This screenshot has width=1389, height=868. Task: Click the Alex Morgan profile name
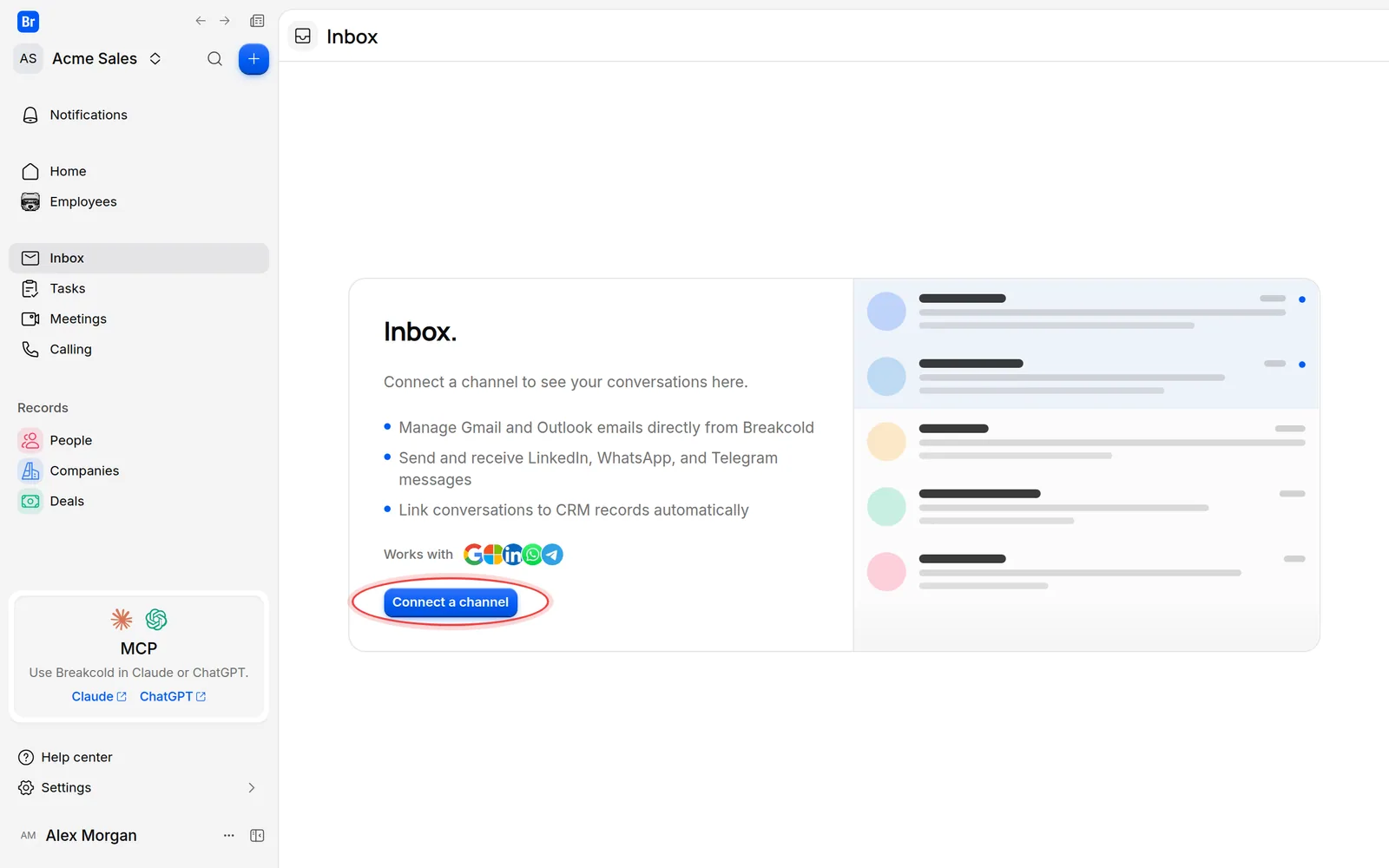click(91, 835)
